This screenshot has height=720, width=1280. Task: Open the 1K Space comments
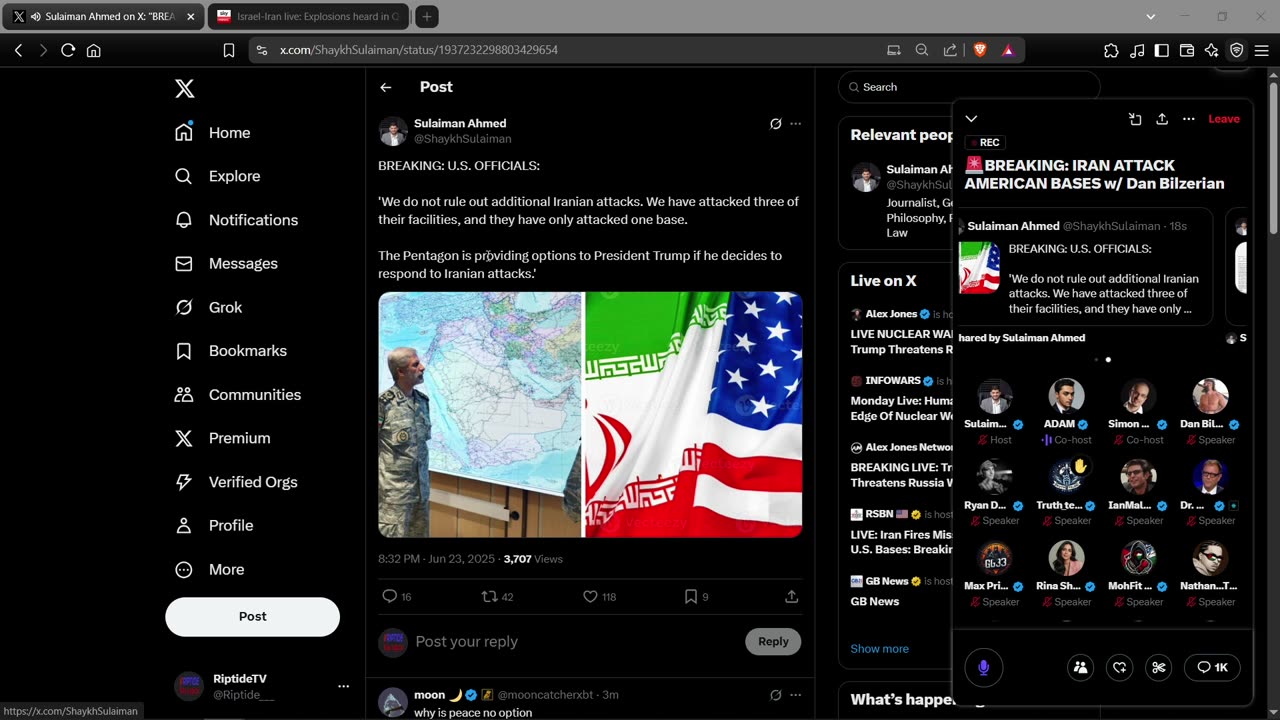1212,667
